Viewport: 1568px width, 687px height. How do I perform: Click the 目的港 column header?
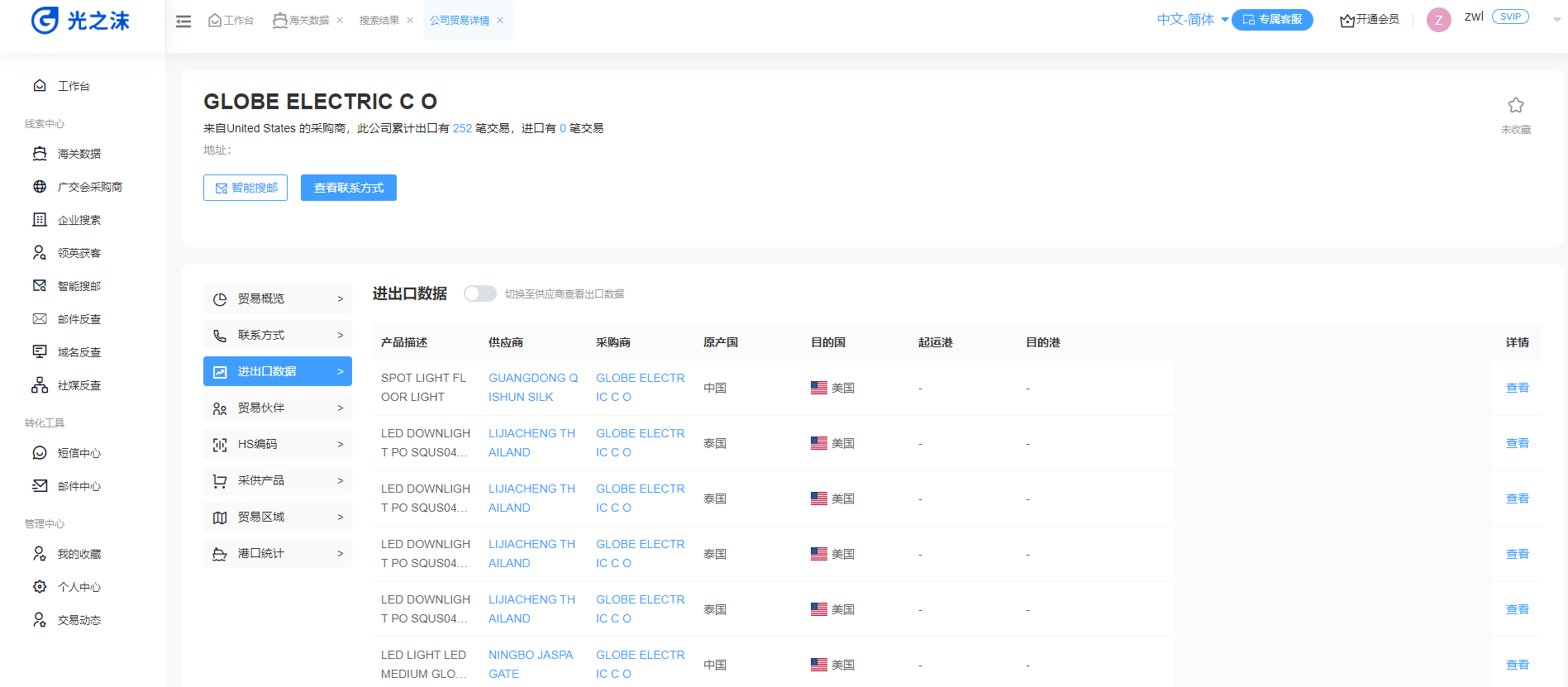pyautogui.click(x=1043, y=342)
